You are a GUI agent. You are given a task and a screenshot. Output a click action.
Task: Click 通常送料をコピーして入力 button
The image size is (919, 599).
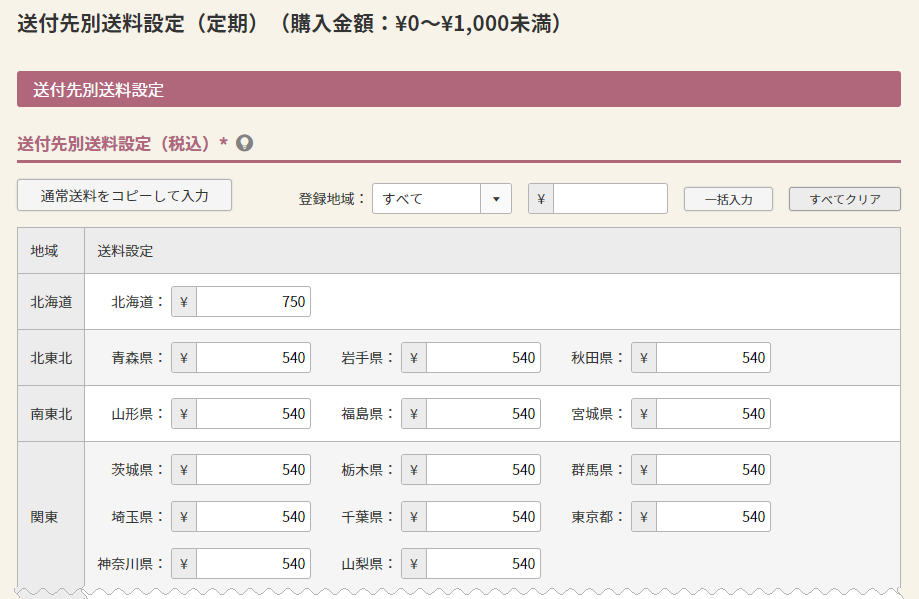124,195
